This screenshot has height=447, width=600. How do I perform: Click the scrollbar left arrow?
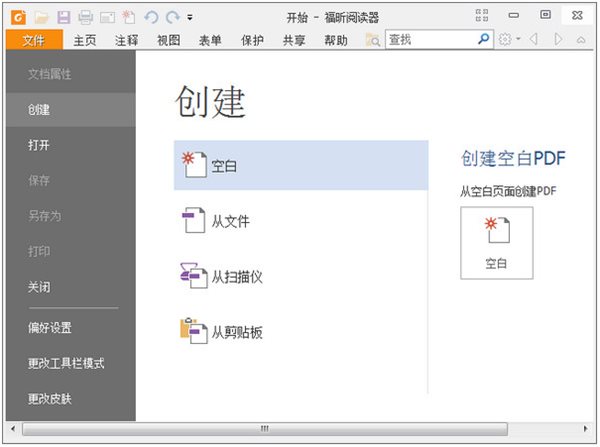point(13,429)
